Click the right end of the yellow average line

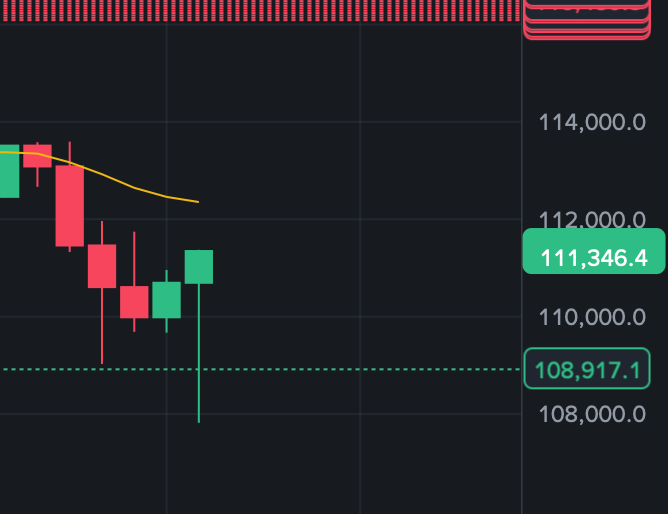[x=197, y=202]
